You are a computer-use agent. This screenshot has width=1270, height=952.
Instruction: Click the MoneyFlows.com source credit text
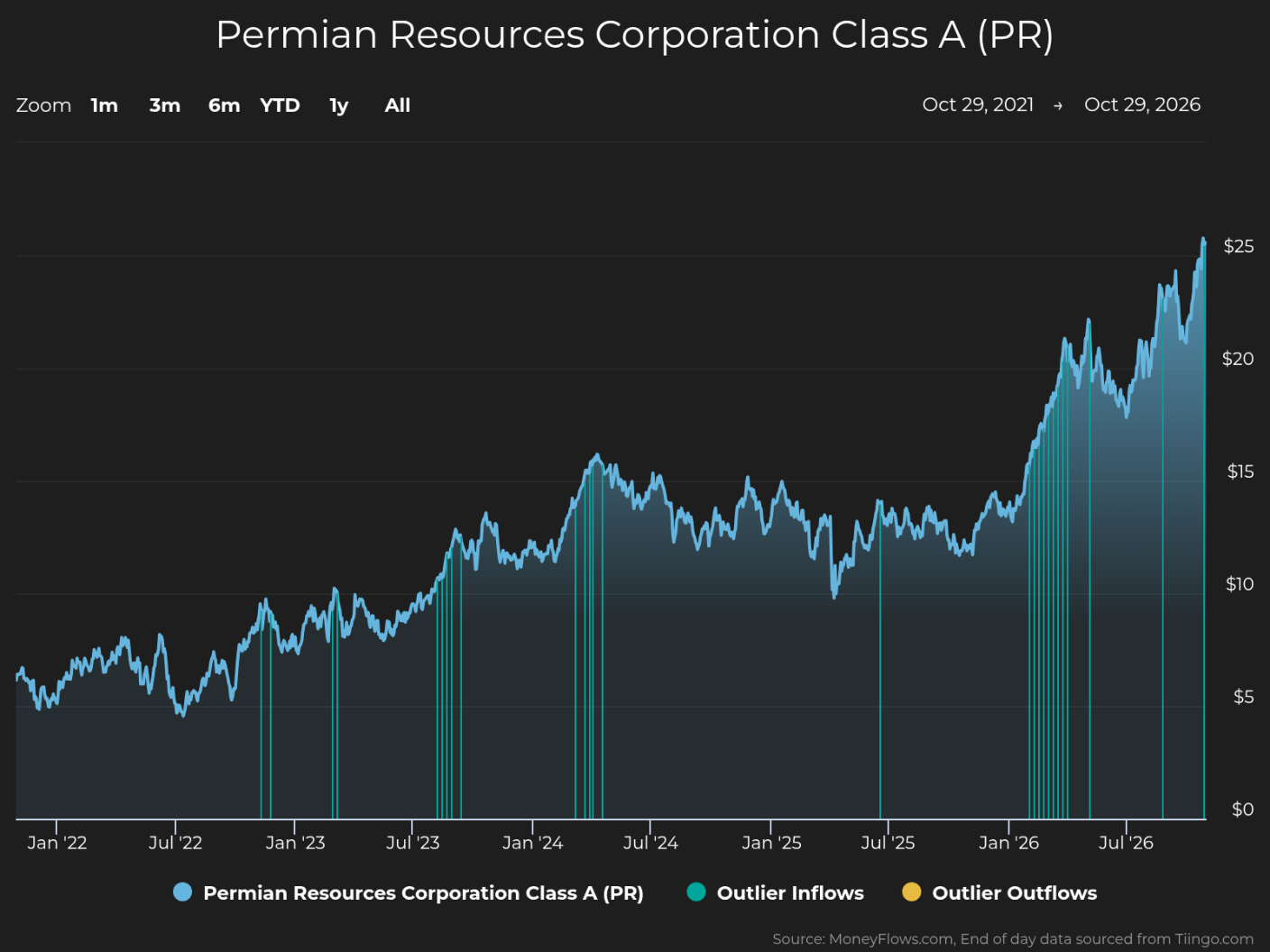[x=1013, y=939]
